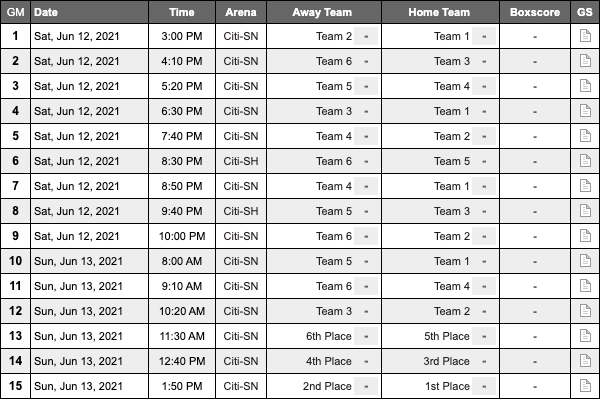
Task: Open Citi-SH arena for game 6
Action: pyautogui.click(x=241, y=161)
